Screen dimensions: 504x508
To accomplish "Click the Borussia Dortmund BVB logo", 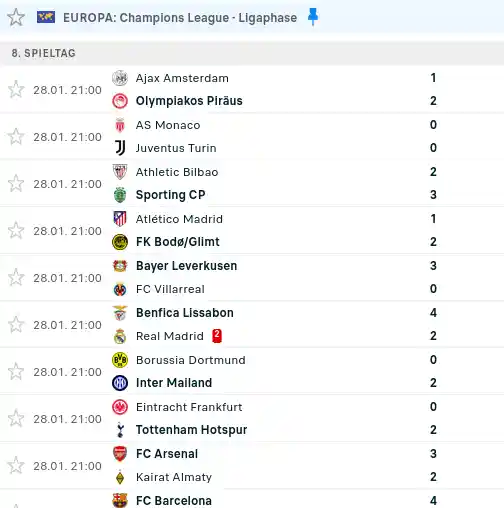I will [120, 360].
